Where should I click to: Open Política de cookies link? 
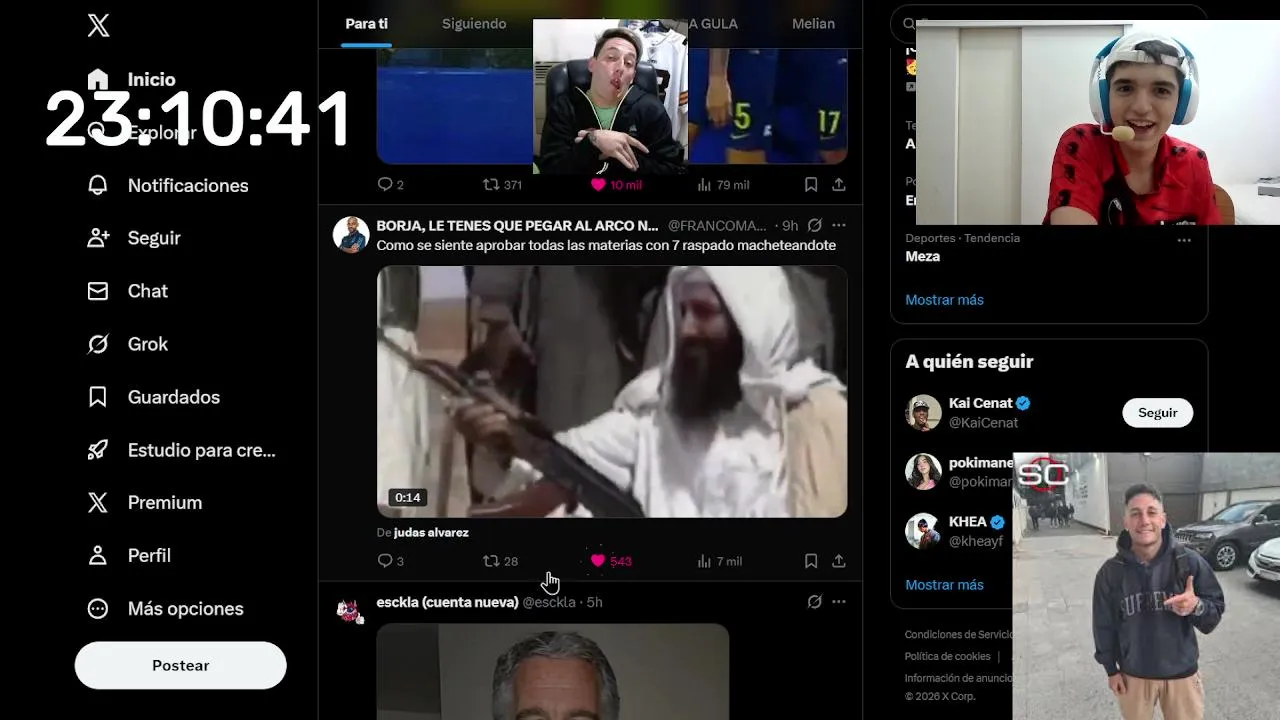947,657
